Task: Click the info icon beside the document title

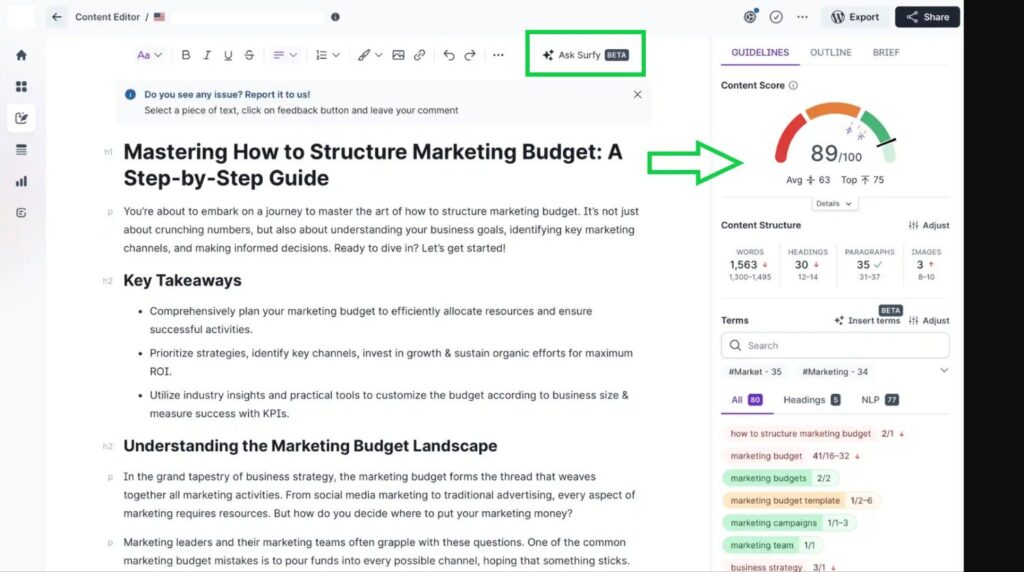Action: tap(335, 17)
